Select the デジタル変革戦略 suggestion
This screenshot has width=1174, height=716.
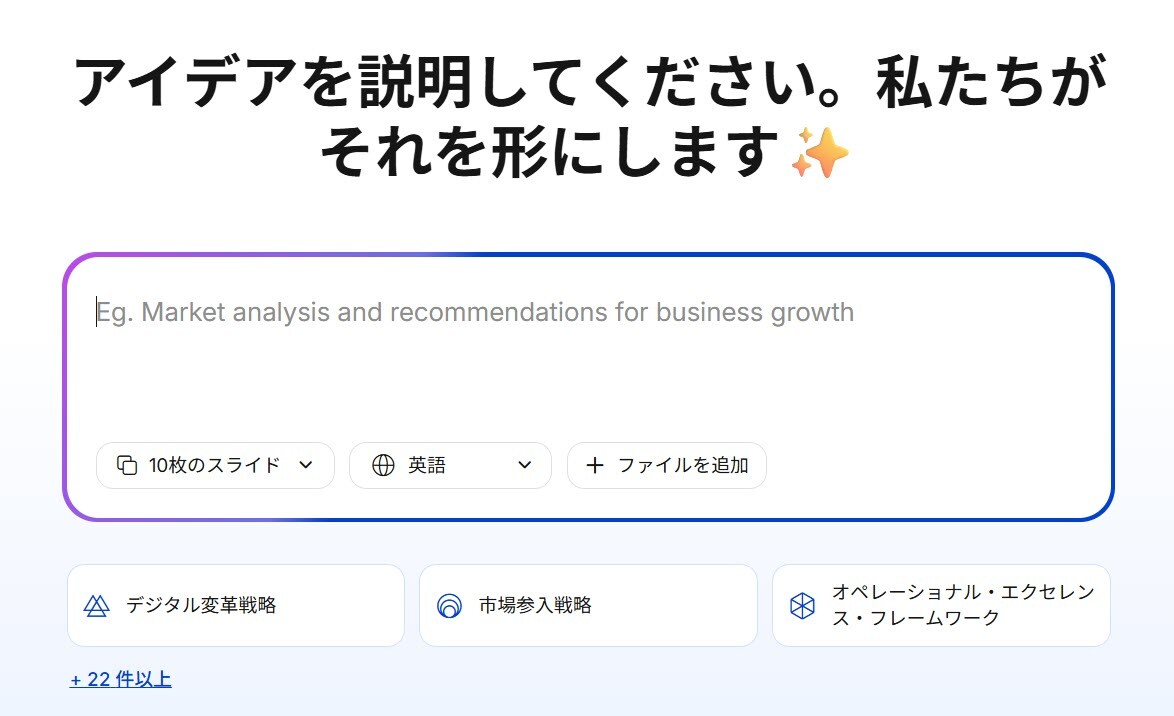point(236,605)
